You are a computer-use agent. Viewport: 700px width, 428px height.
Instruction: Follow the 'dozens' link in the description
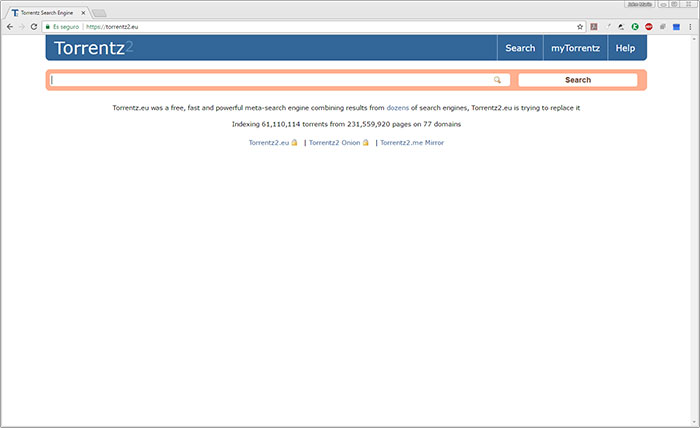[397, 108]
